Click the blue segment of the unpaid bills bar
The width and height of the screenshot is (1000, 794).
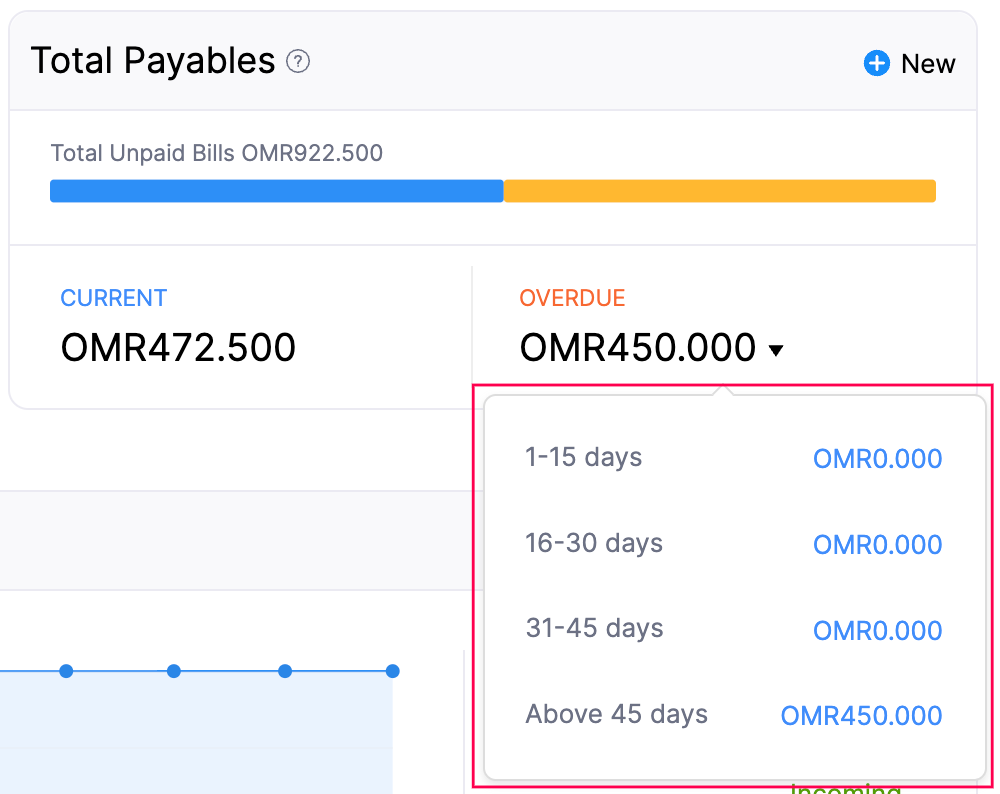tap(277, 190)
